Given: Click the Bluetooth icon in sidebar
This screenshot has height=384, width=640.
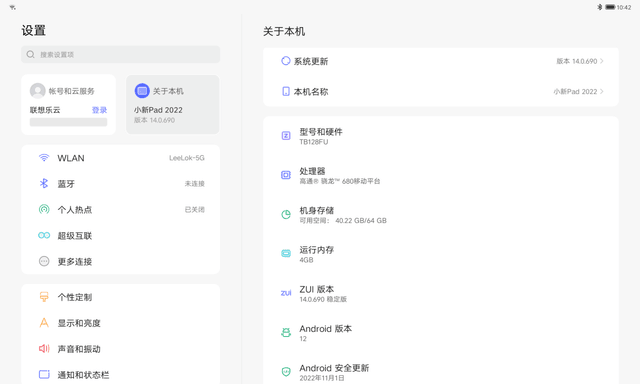Looking at the screenshot, I should pos(44,183).
